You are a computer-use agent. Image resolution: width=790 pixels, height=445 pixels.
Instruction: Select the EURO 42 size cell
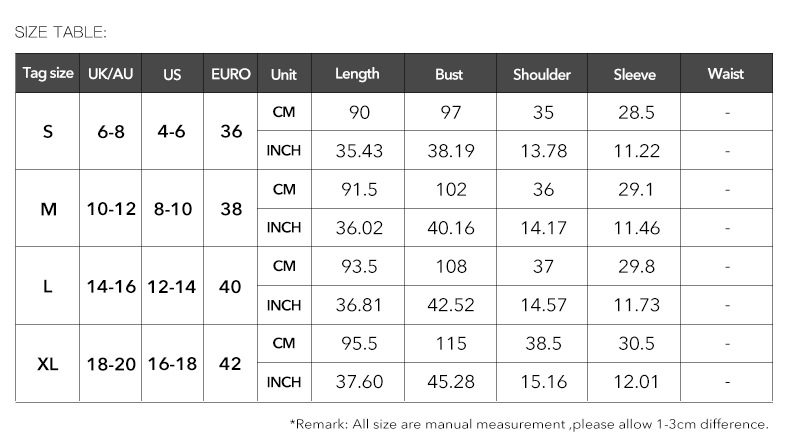coord(230,363)
